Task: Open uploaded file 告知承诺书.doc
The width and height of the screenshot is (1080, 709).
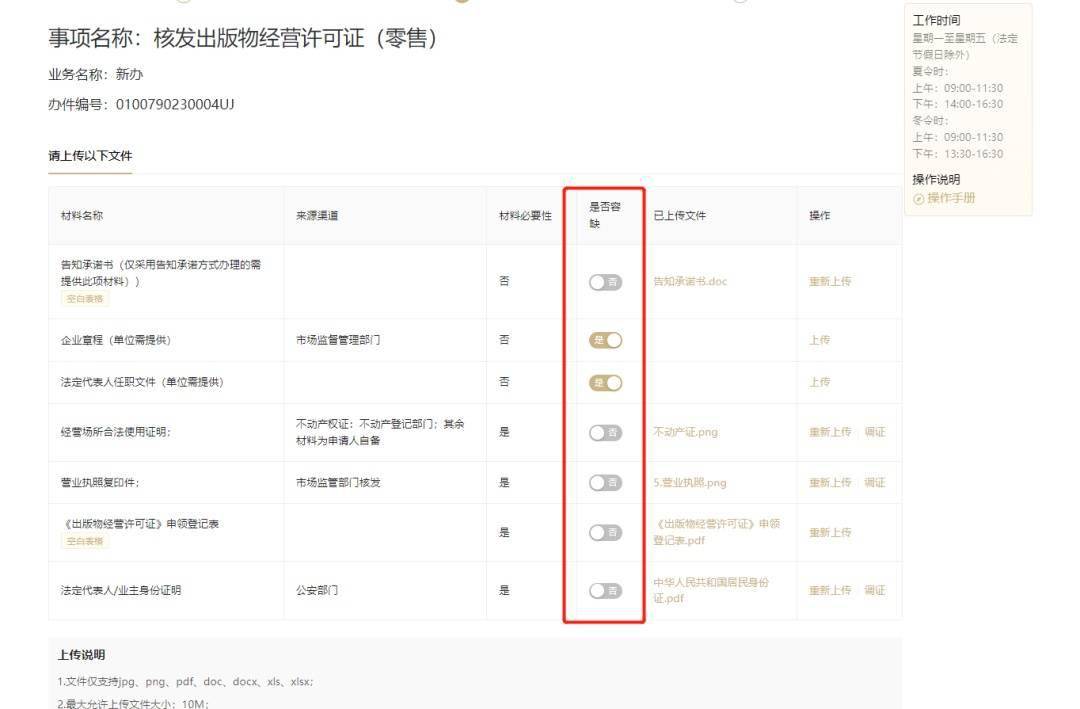Action: tap(690, 281)
